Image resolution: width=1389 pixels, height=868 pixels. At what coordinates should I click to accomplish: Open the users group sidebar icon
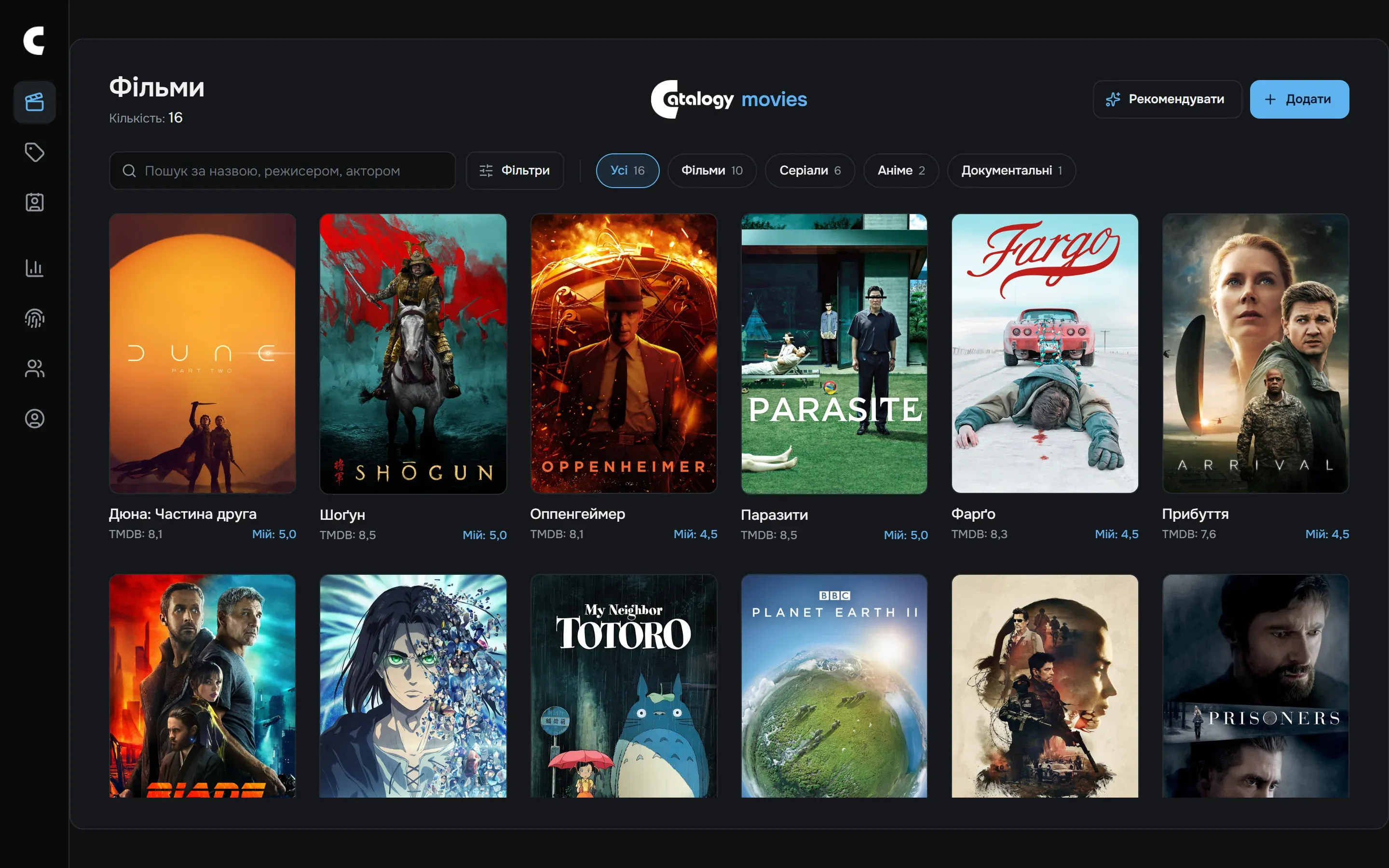click(34, 368)
